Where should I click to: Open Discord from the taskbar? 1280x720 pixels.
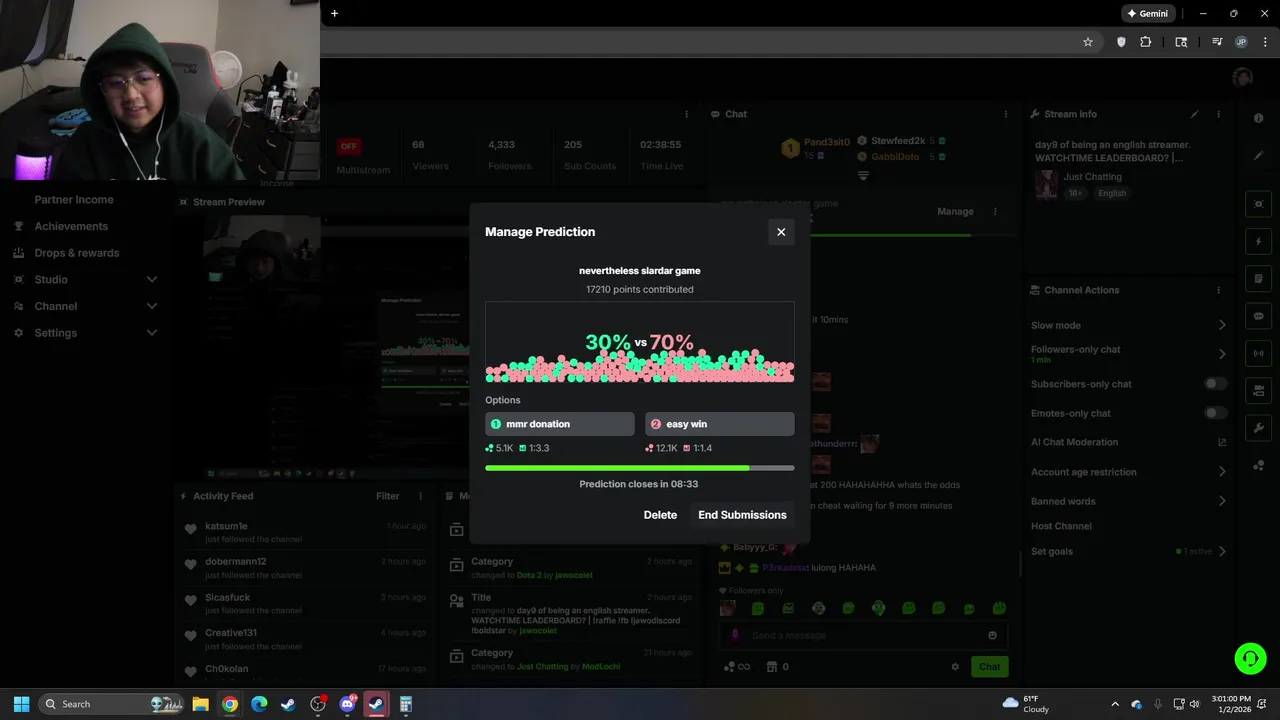click(347, 704)
